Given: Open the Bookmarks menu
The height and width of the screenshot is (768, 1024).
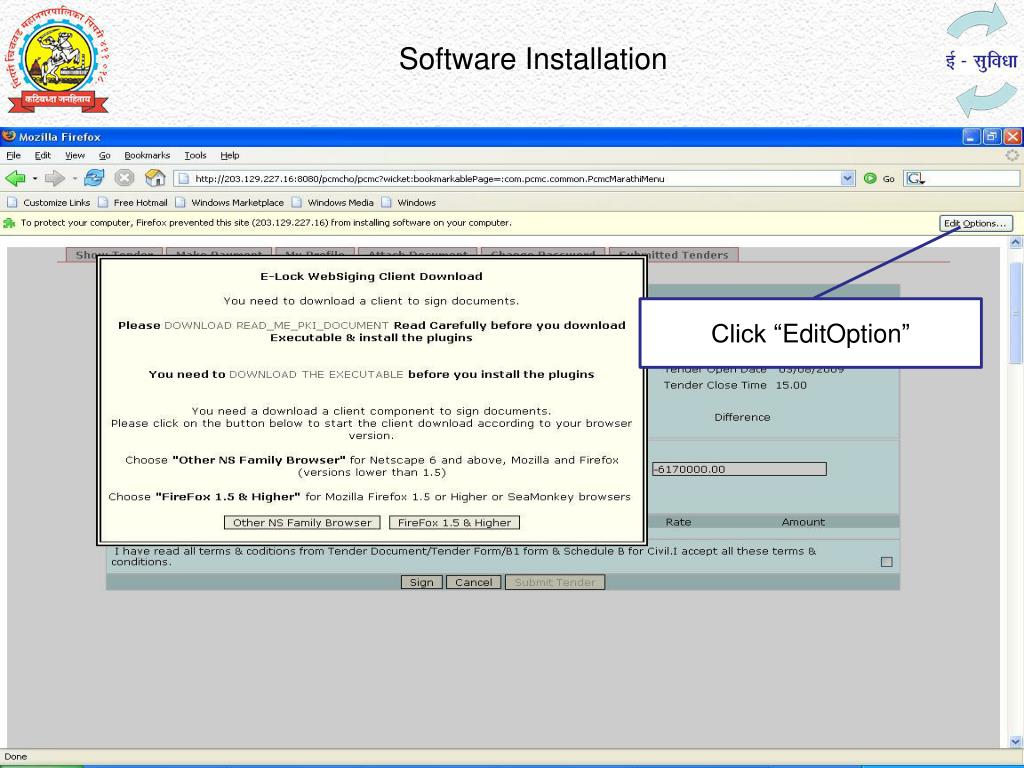Looking at the screenshot, I should click(147, 155).
